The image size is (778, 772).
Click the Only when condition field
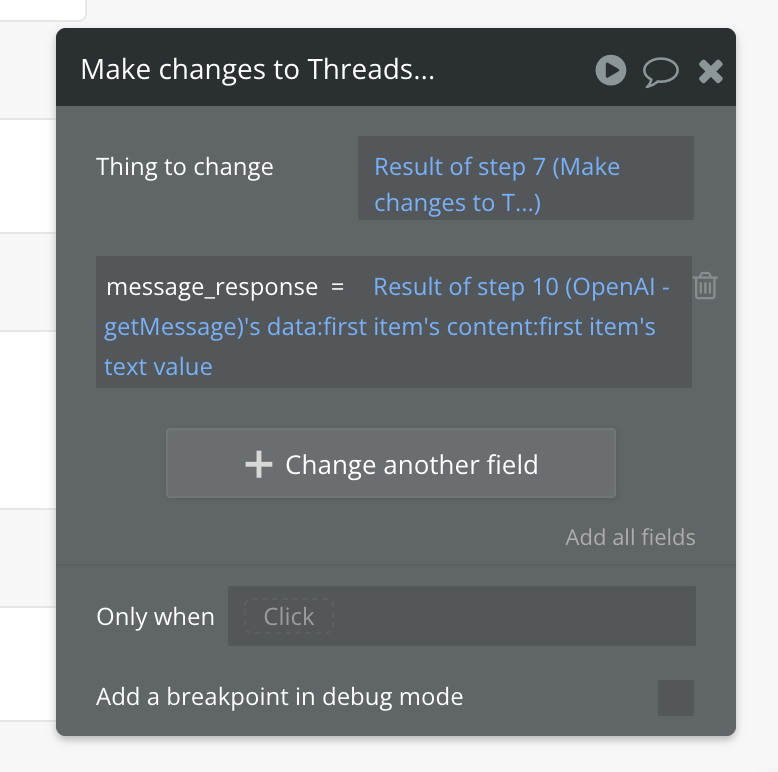pyautogui.click(x=500, y=616)
